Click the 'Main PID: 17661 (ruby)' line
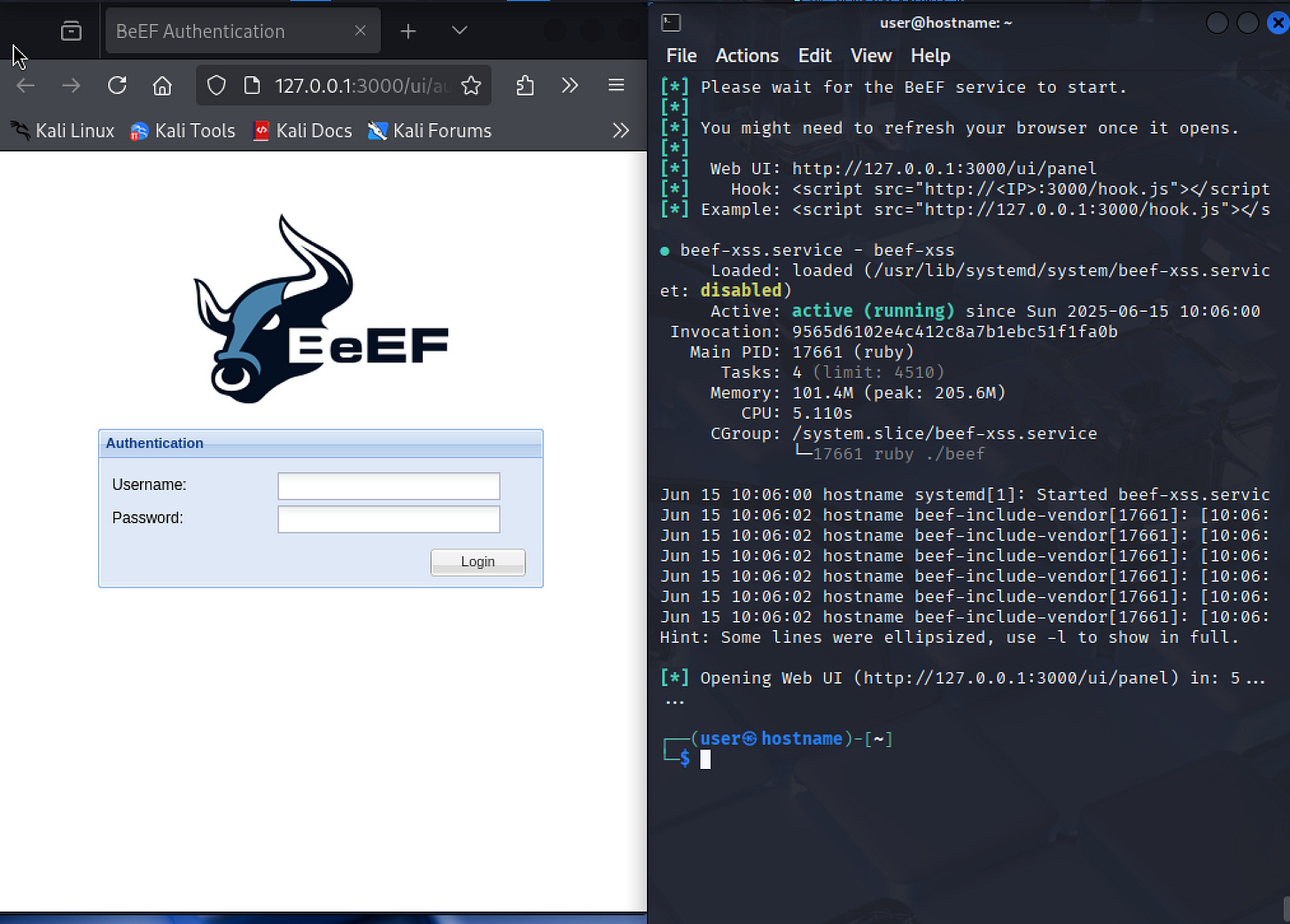The image size is (1290, 924). tap(801, 352)
